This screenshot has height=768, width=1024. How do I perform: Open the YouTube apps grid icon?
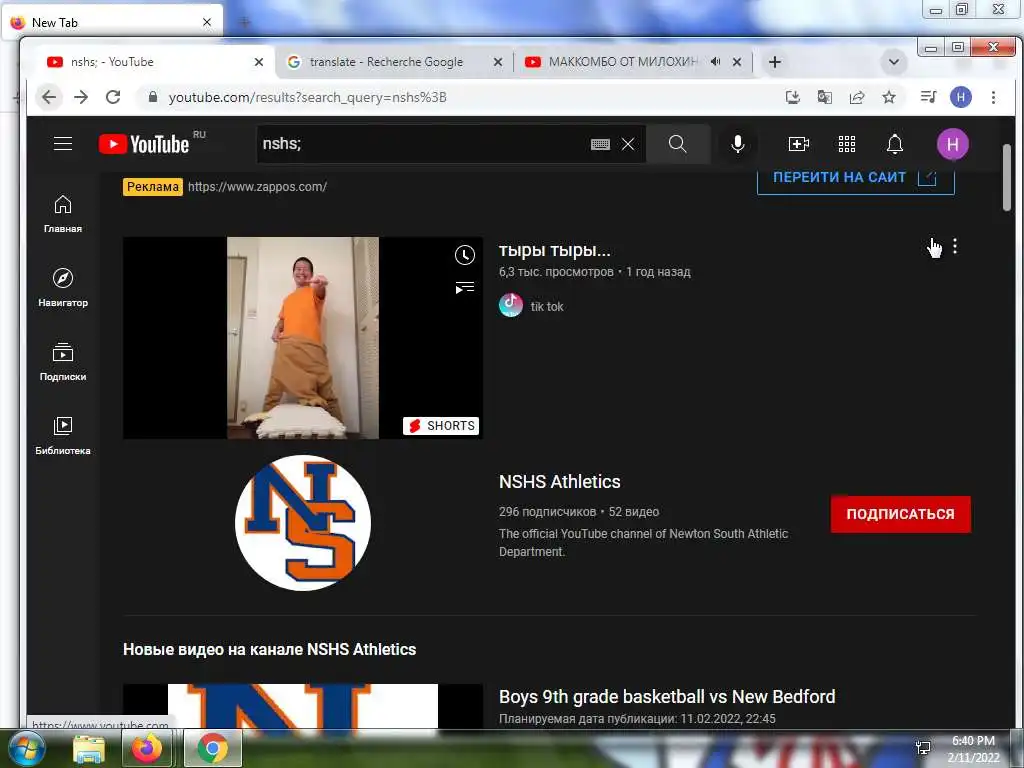point(846,144)
